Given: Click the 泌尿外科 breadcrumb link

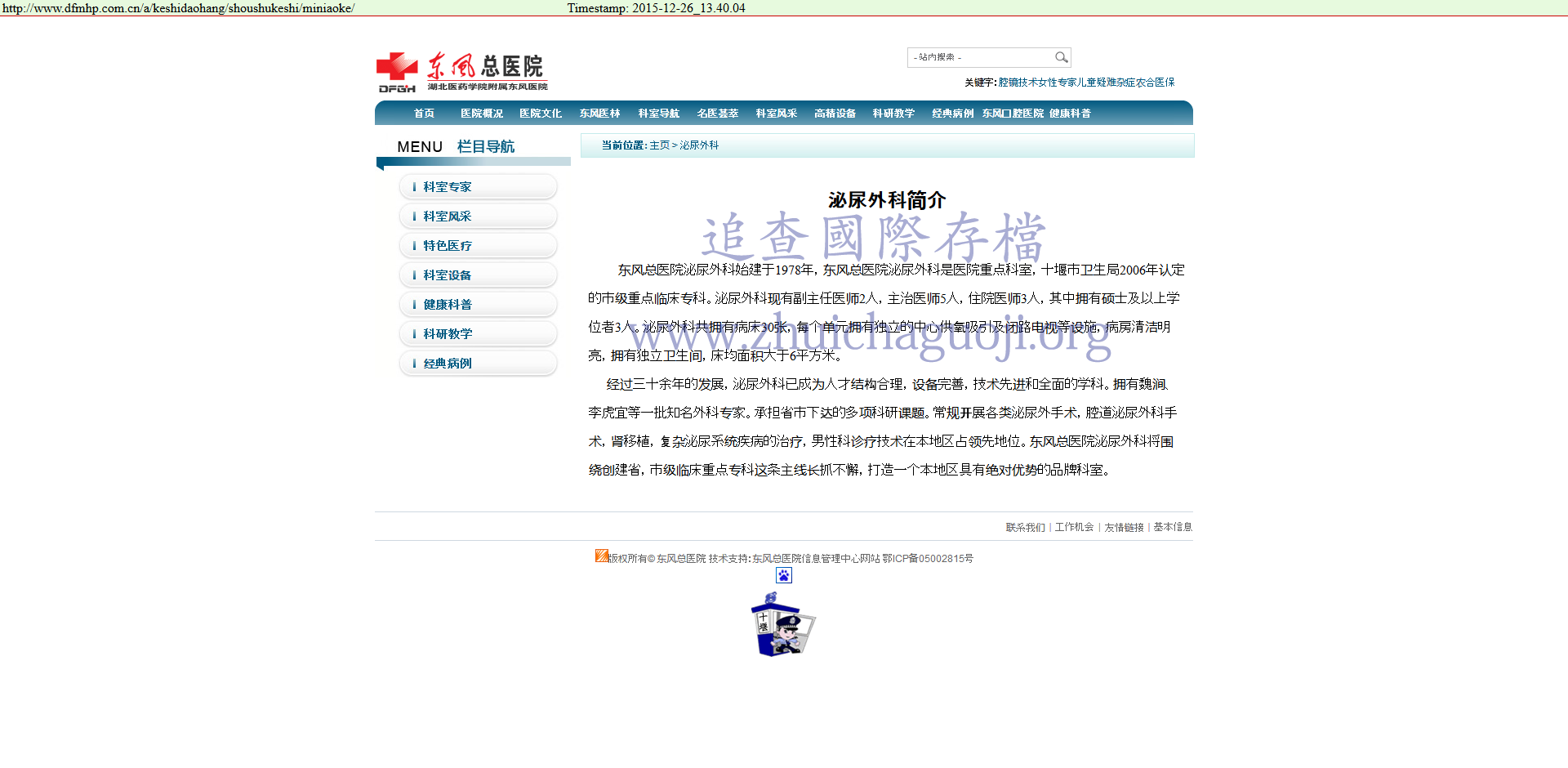Looking at the screenshot, I should point(699,145).
